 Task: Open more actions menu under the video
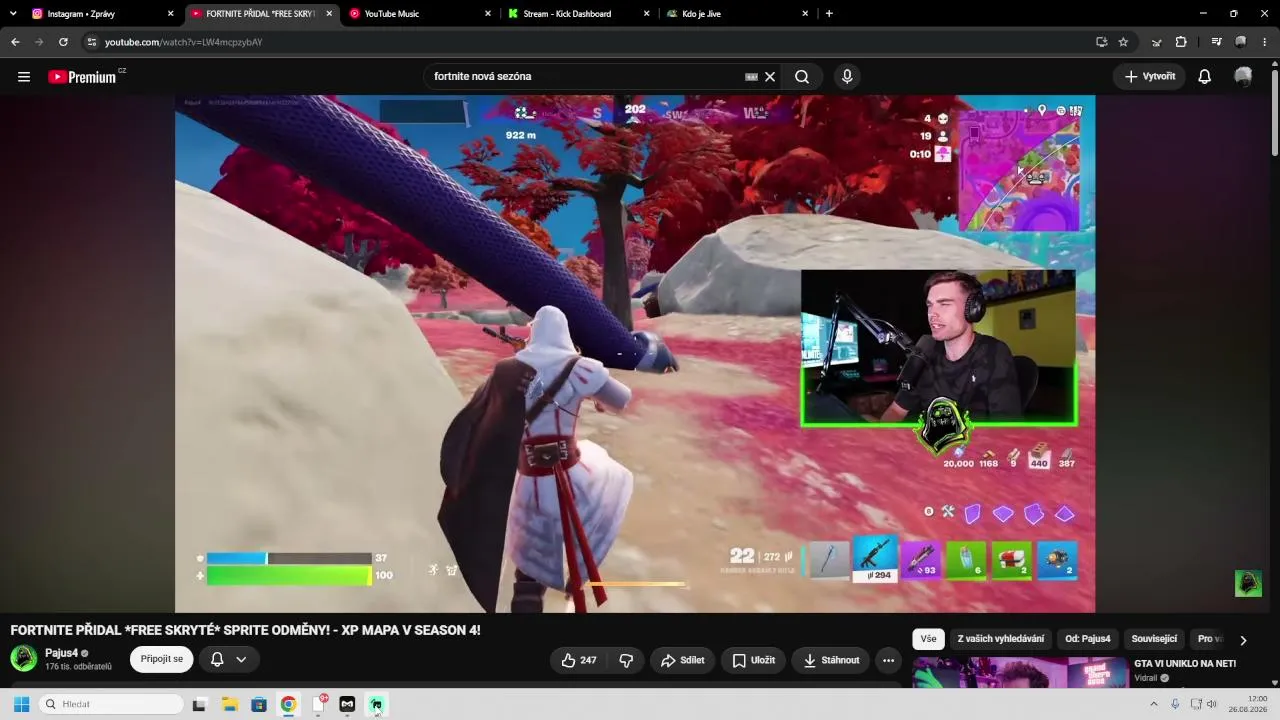pyautogui.click(x=888, y=660)
